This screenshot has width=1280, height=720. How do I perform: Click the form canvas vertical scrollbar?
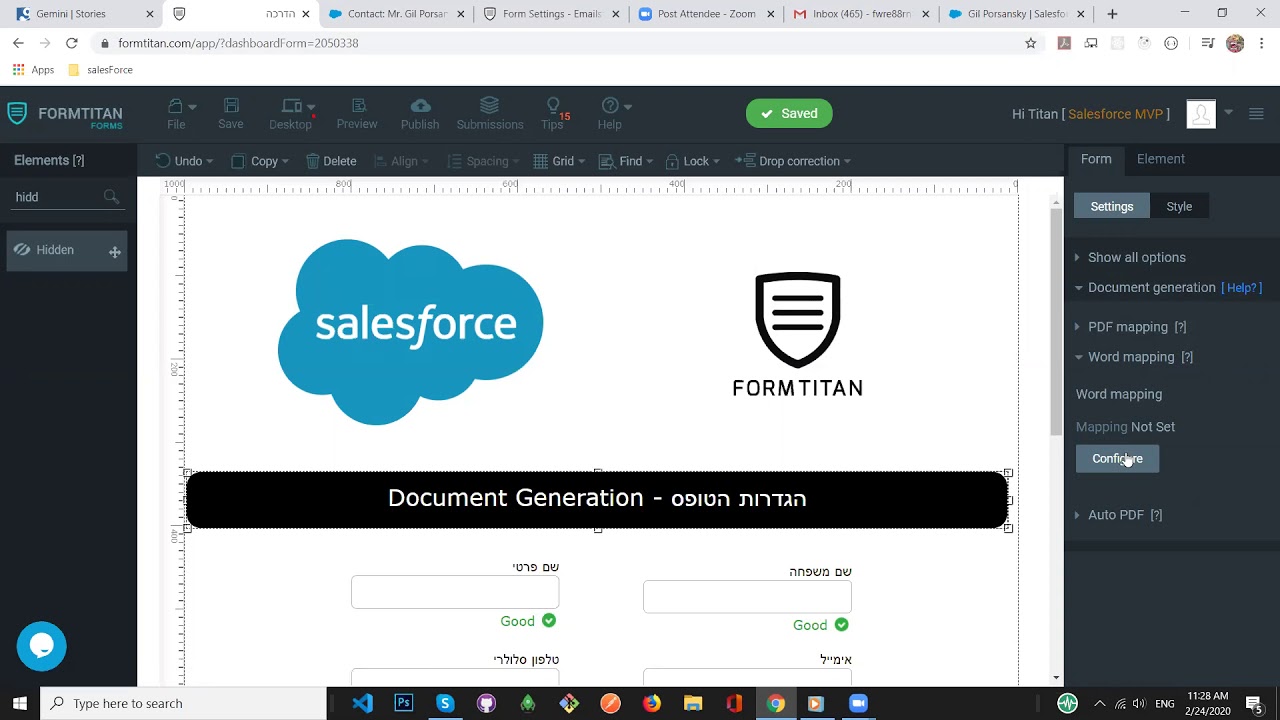coord(1056,324)
